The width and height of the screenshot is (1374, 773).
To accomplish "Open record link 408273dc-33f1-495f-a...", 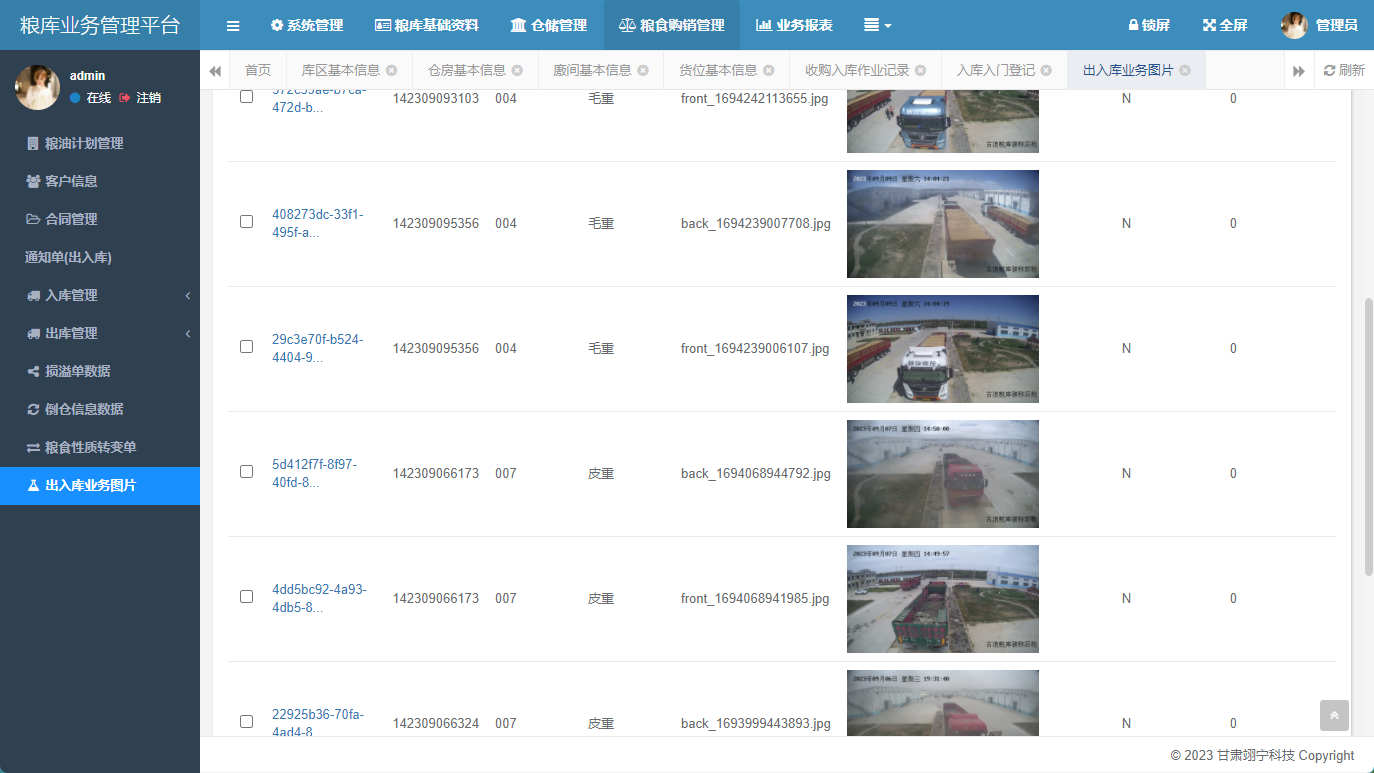I will pos(318,223).
